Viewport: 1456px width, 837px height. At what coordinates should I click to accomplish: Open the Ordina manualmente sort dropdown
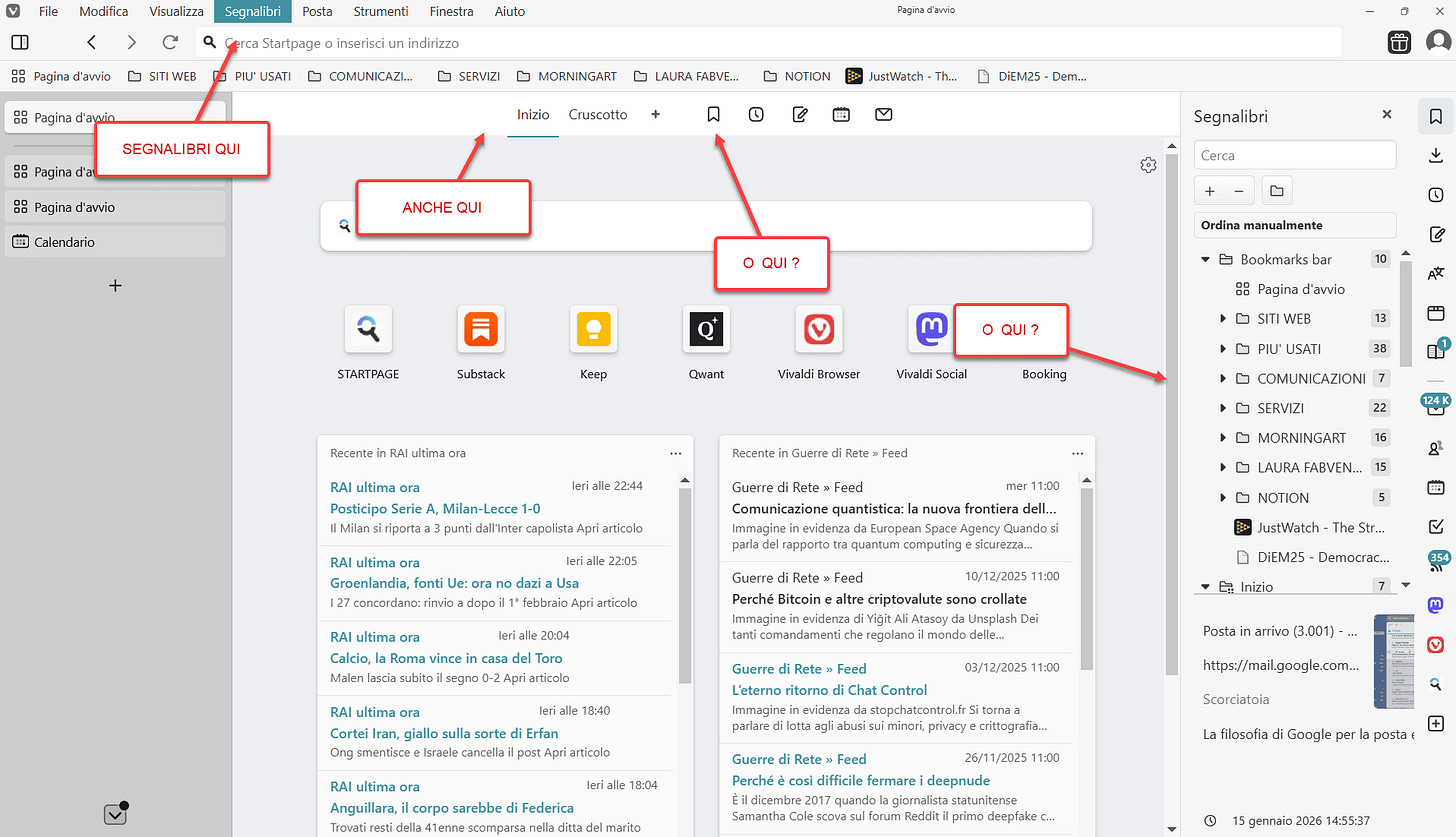coord(1295,225)
